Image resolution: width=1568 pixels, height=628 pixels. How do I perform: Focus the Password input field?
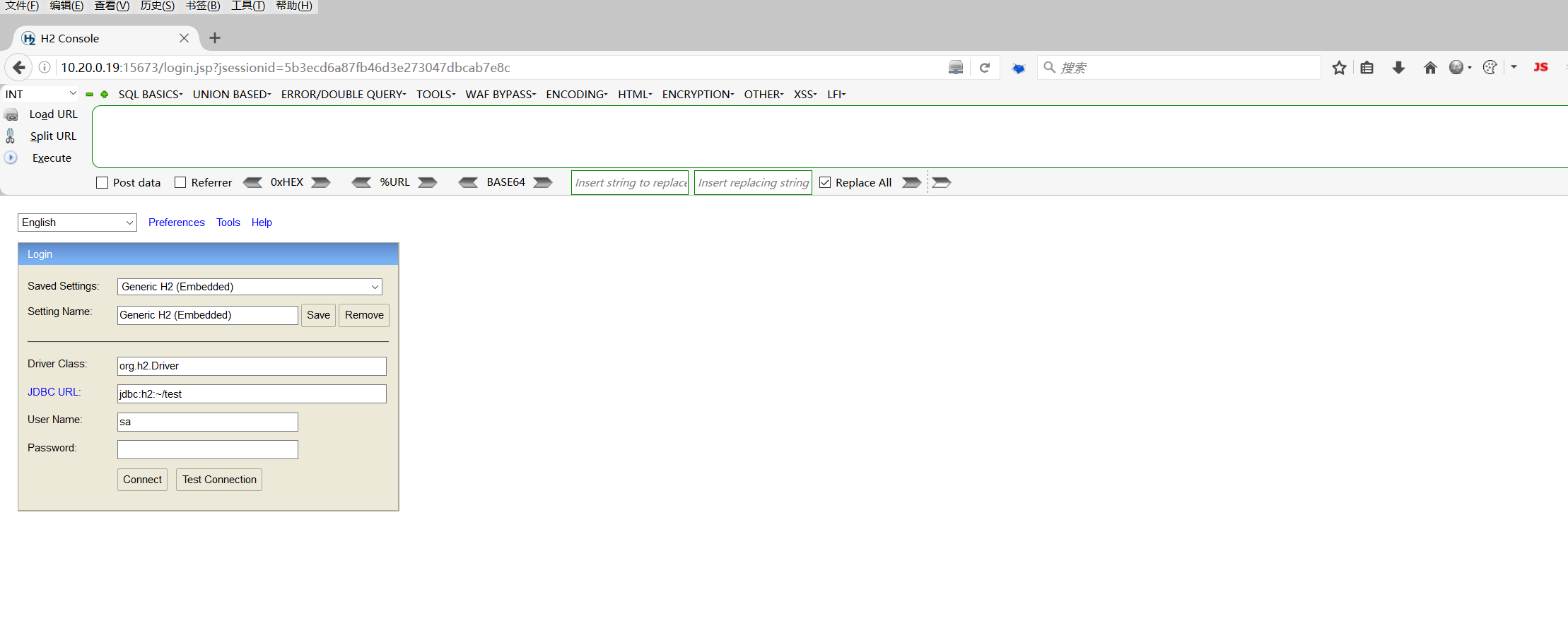tap(208, 450)
